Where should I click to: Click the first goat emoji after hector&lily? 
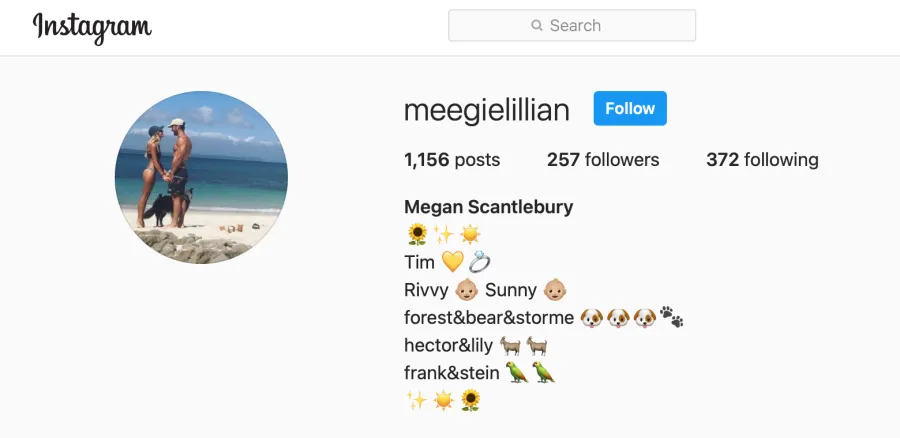[x=510, y=345]
